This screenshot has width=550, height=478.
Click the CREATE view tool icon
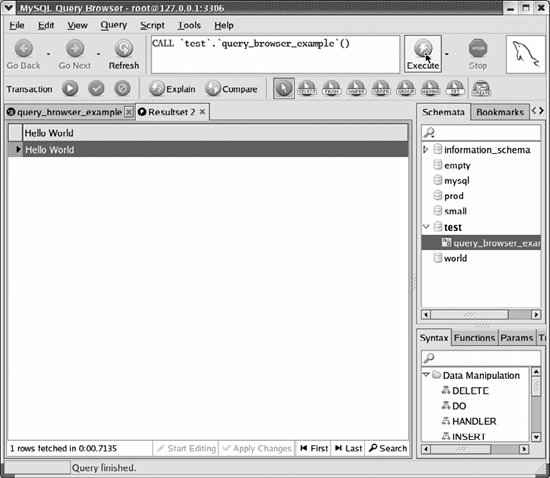click(481, 88)
